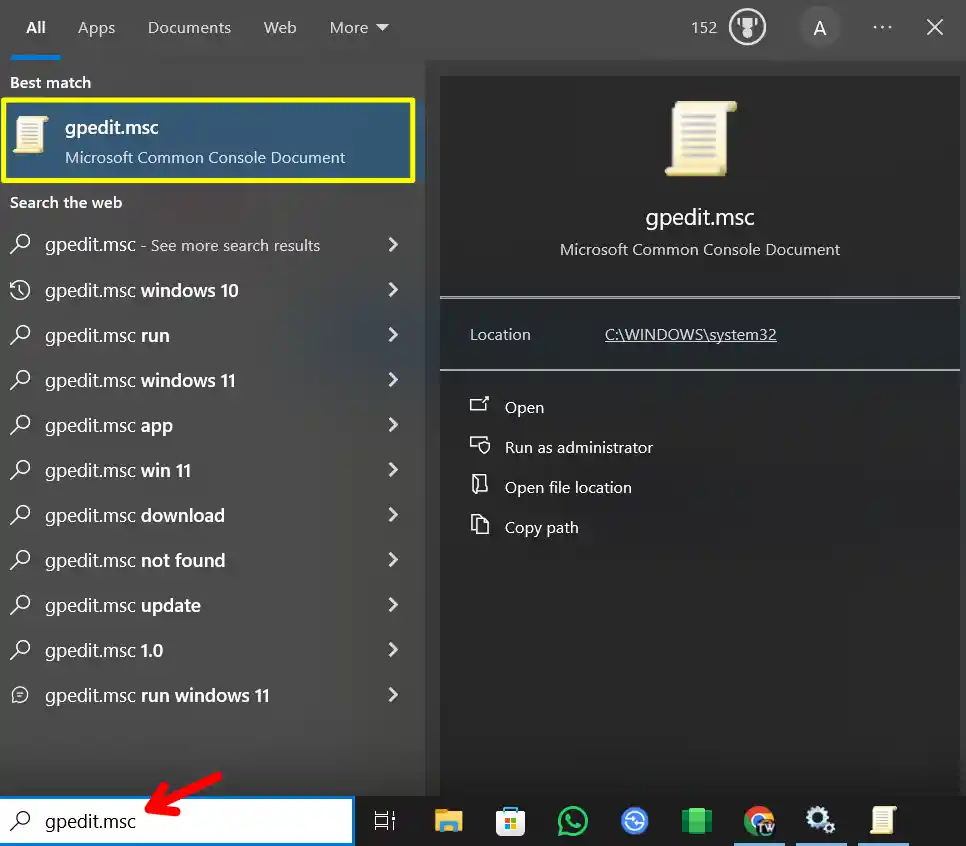This screenshot has width=966, height=846.
Task: Open Microsoft Store from the taskbar
Action: point(510,820)
